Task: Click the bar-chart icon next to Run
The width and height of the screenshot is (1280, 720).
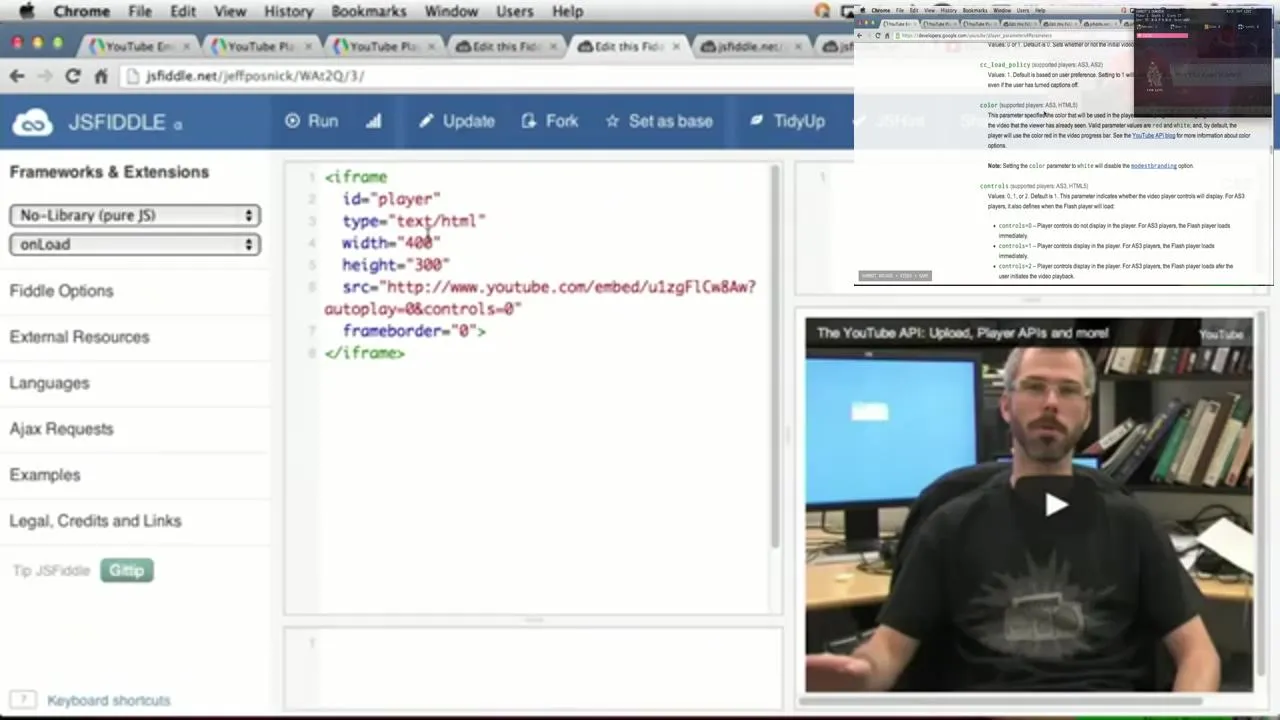Action: click(x=374, y=121)
